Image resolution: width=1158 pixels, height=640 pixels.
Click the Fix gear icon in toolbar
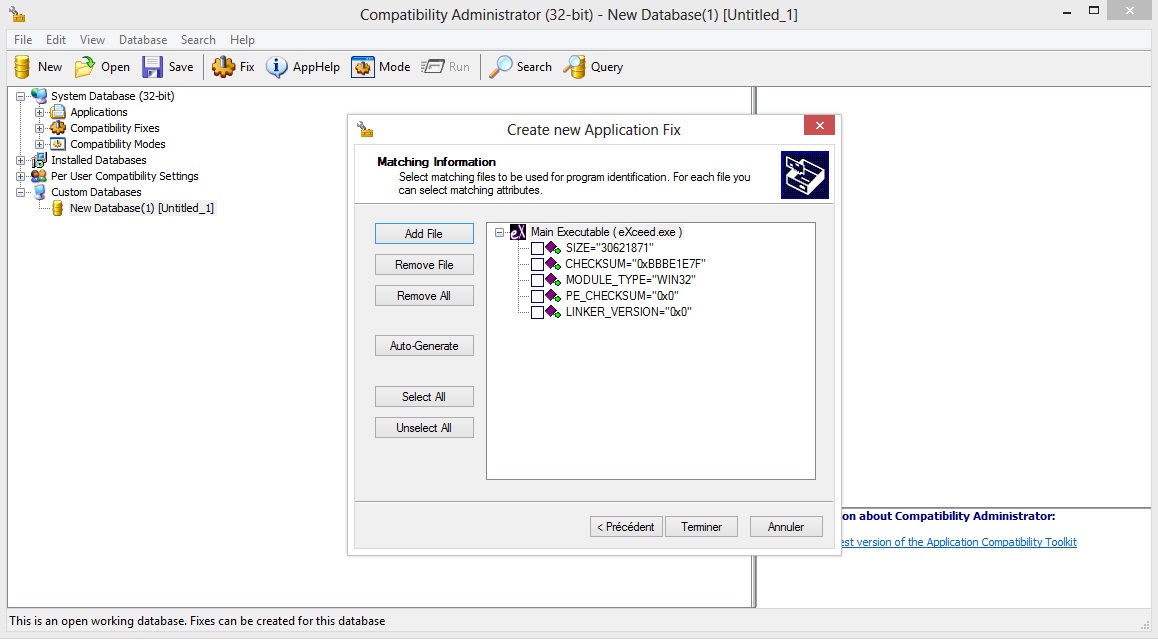click(x=223, y=66)
